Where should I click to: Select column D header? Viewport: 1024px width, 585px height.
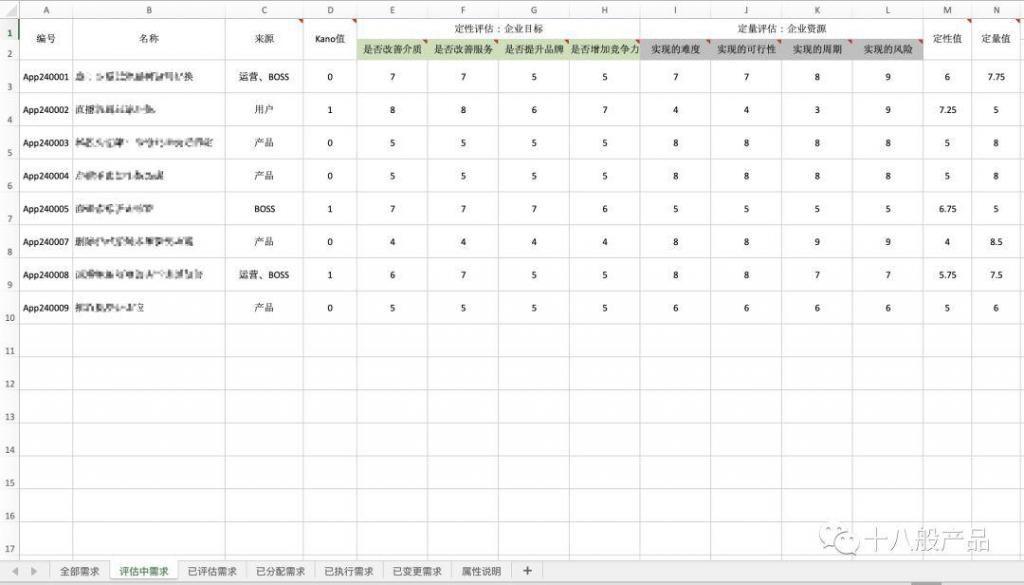pyautogui.click(x=330, y=10)
